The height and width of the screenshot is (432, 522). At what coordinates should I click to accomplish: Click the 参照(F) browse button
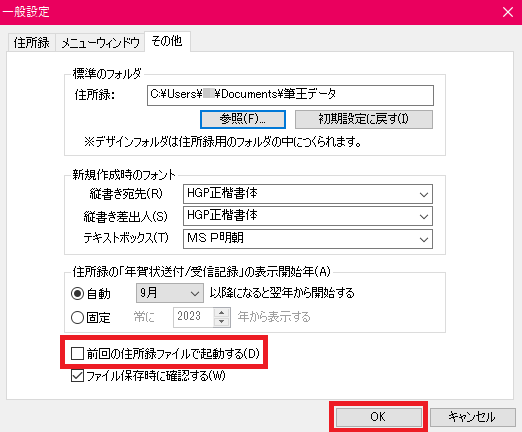pyautogui.click(x=243, y=119)
